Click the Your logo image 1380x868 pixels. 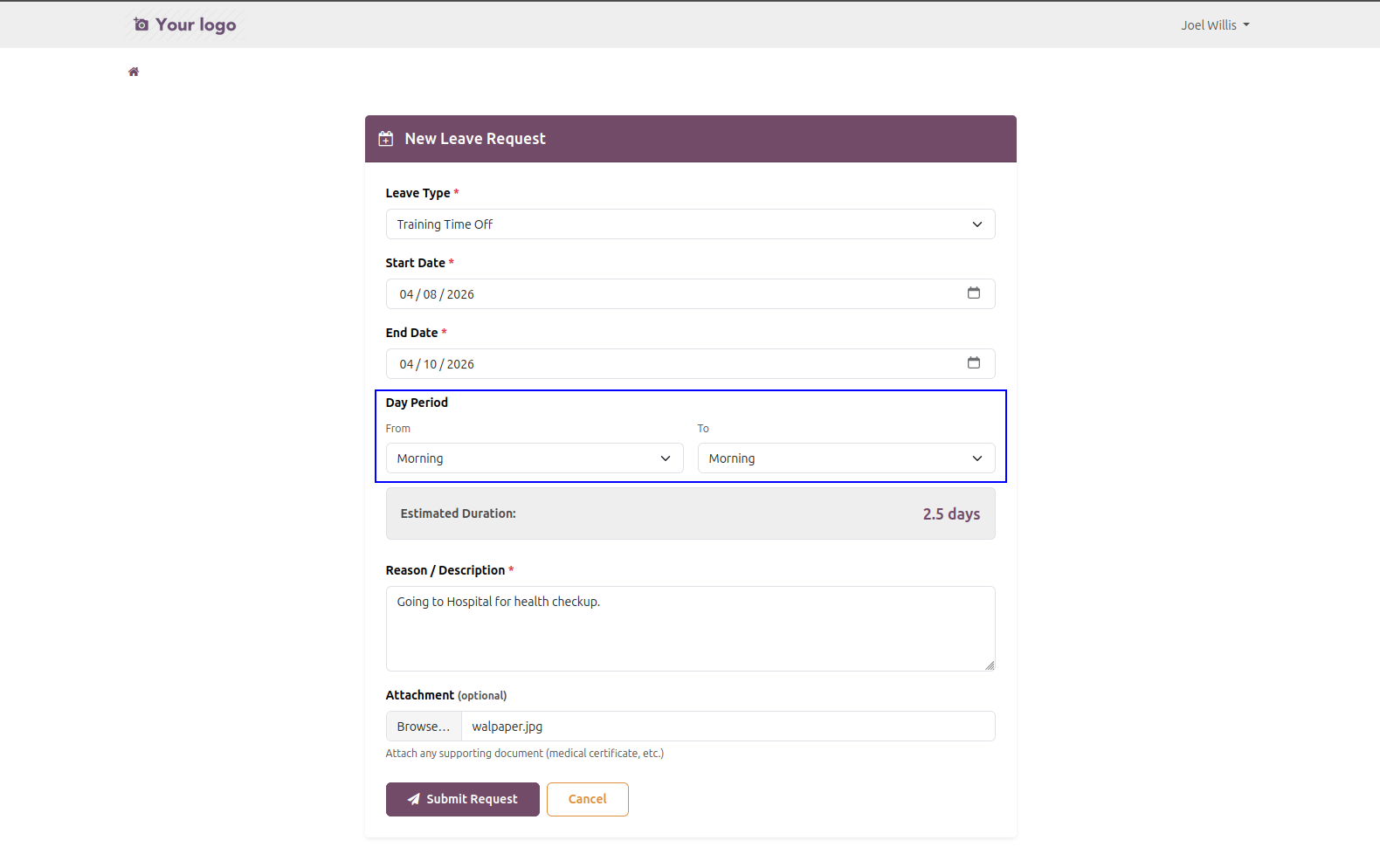point(184,24)
